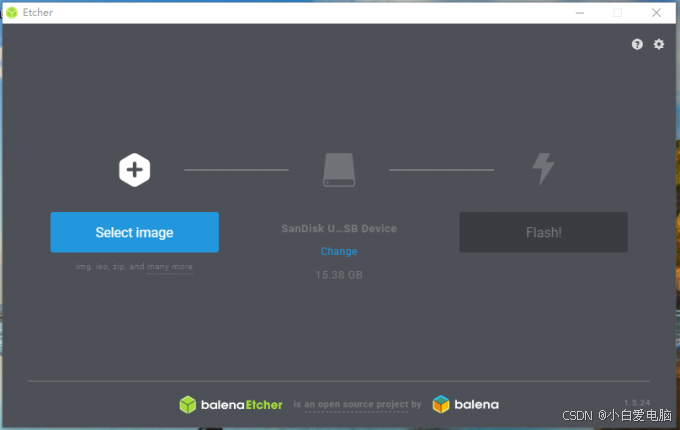Click the Etcher cube icon in the title bar
This screenshot has width=680, height=430.
[x=12, y=13]
